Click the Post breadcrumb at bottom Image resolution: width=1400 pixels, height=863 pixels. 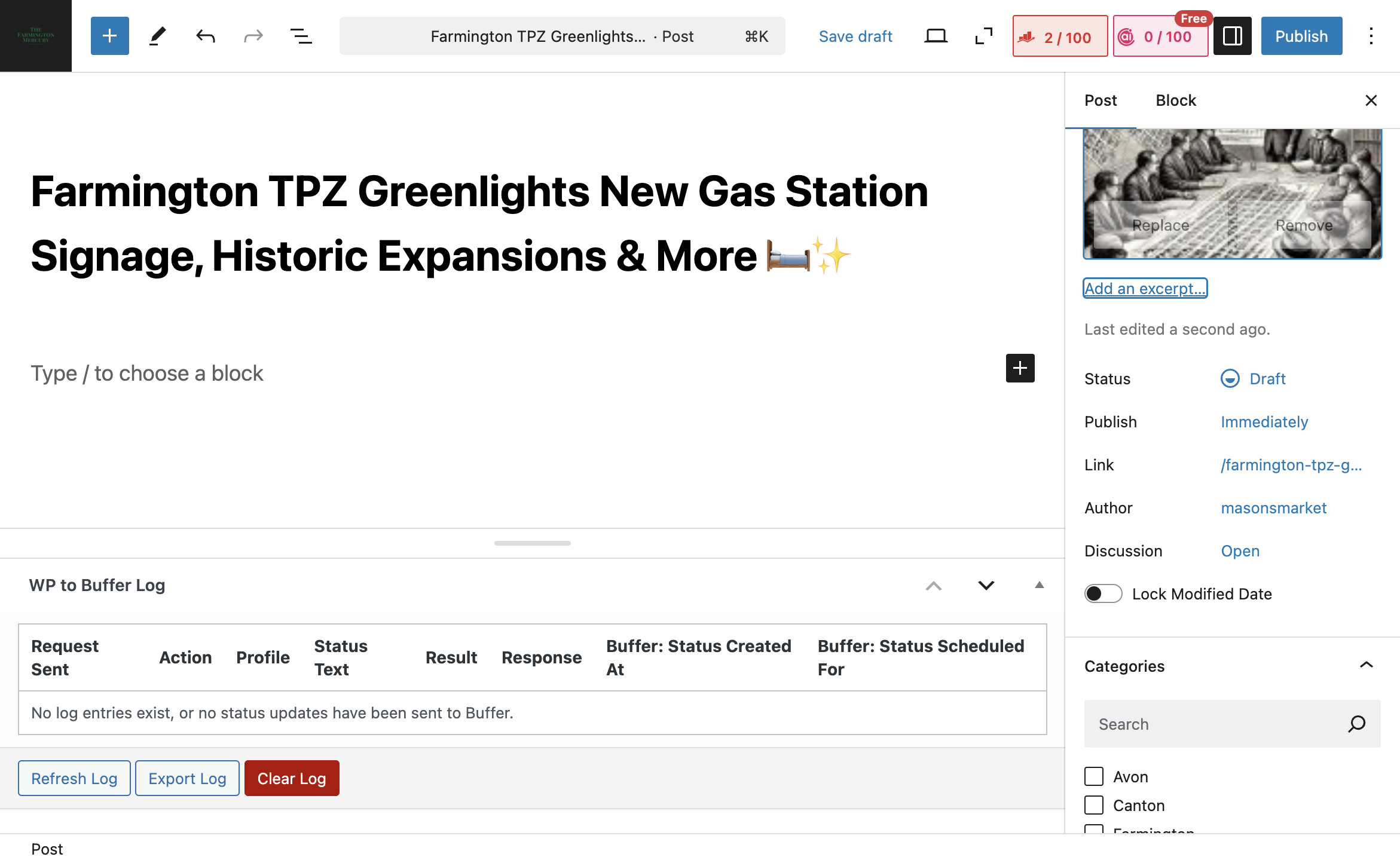47,849
